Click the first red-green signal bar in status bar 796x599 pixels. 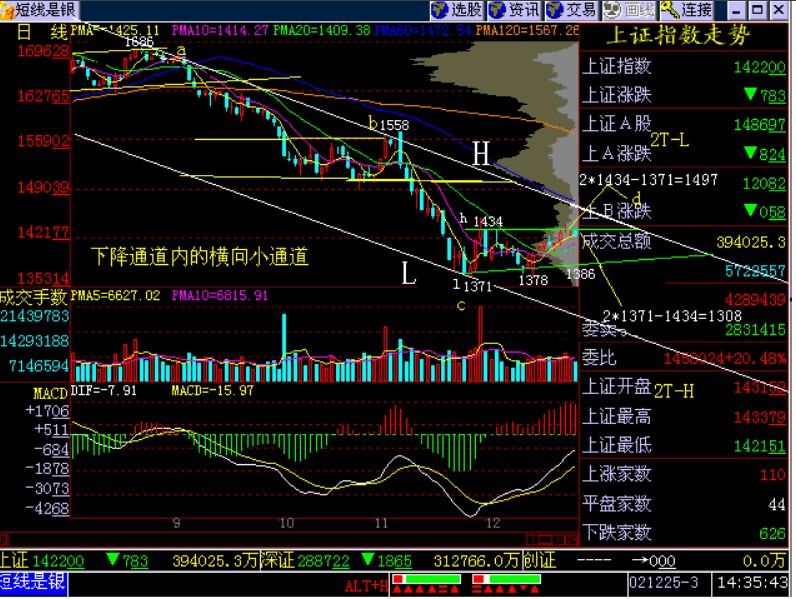coord(426,579)
